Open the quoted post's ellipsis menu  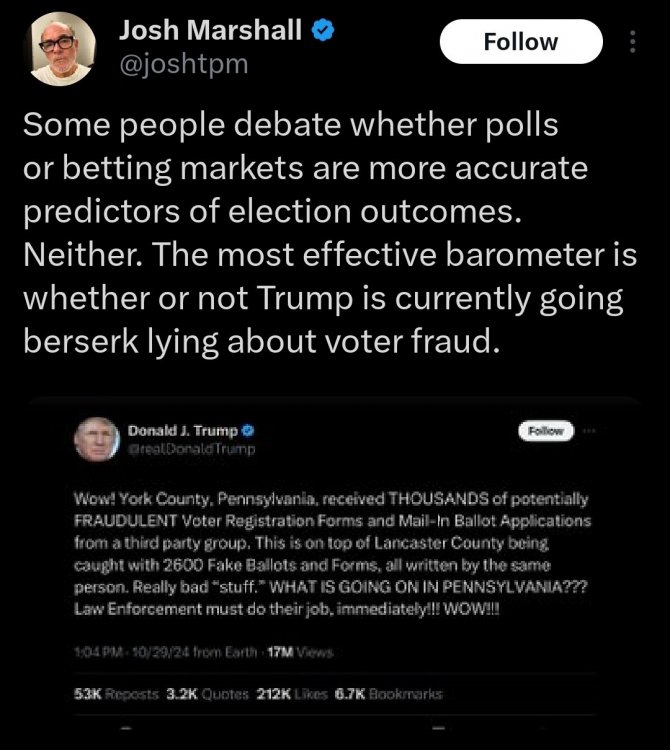pos(589,431)
